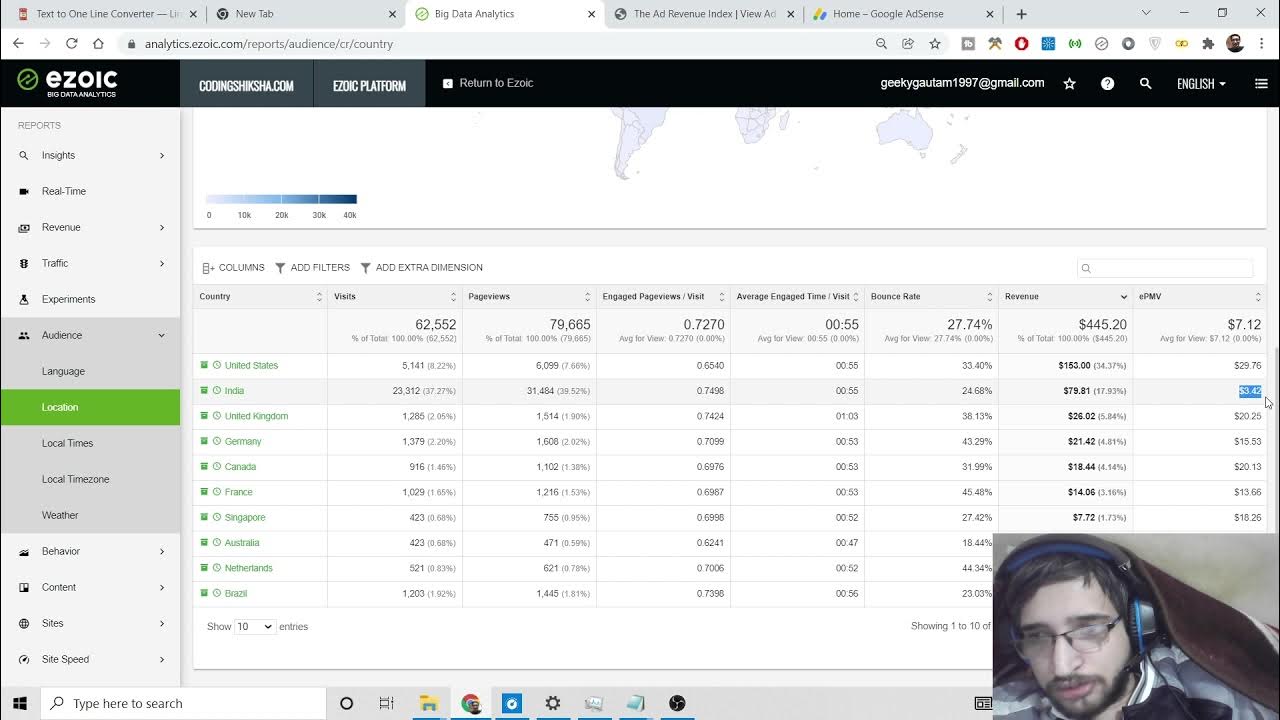Click the ADD FILTERS button
This screenshot has width=1280, height=720.
point(312,268)
